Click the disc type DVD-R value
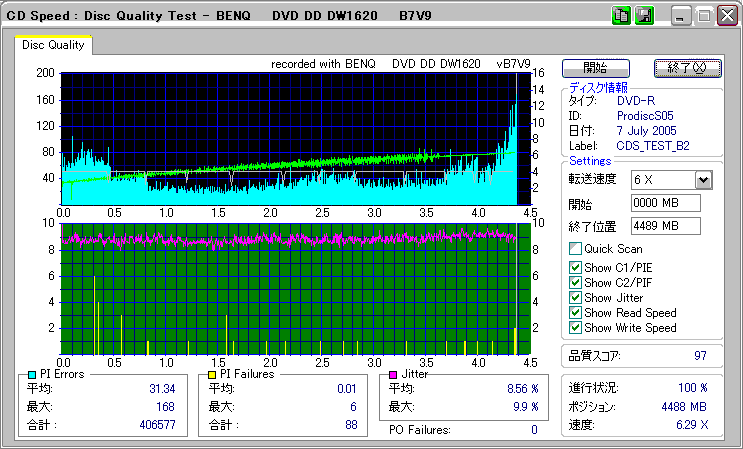This screenshot has width=743, height=449. click(x=636, y=100)
